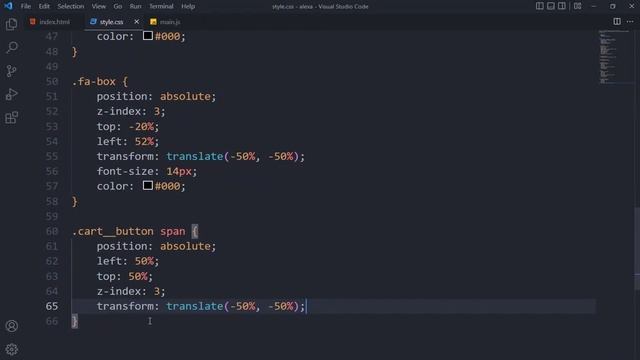This screenshot has width=640, height=360.
Task: Click '#000' value on line 47
Action: coord(167,36)
